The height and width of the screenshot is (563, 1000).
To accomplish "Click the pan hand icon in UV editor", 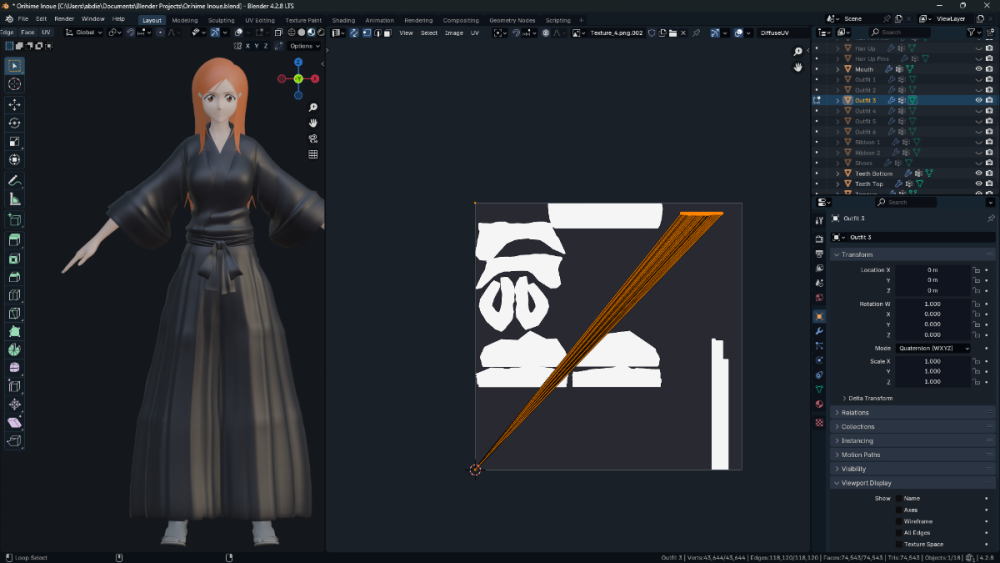I will point(798,67).
